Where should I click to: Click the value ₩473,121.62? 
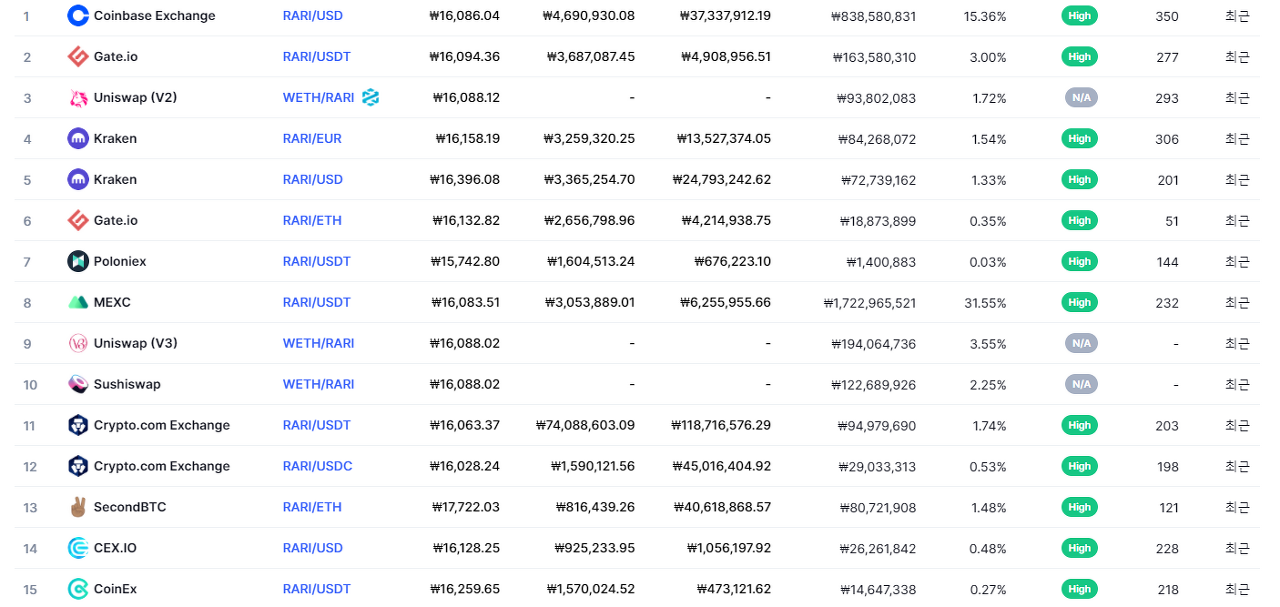point(733,590)
